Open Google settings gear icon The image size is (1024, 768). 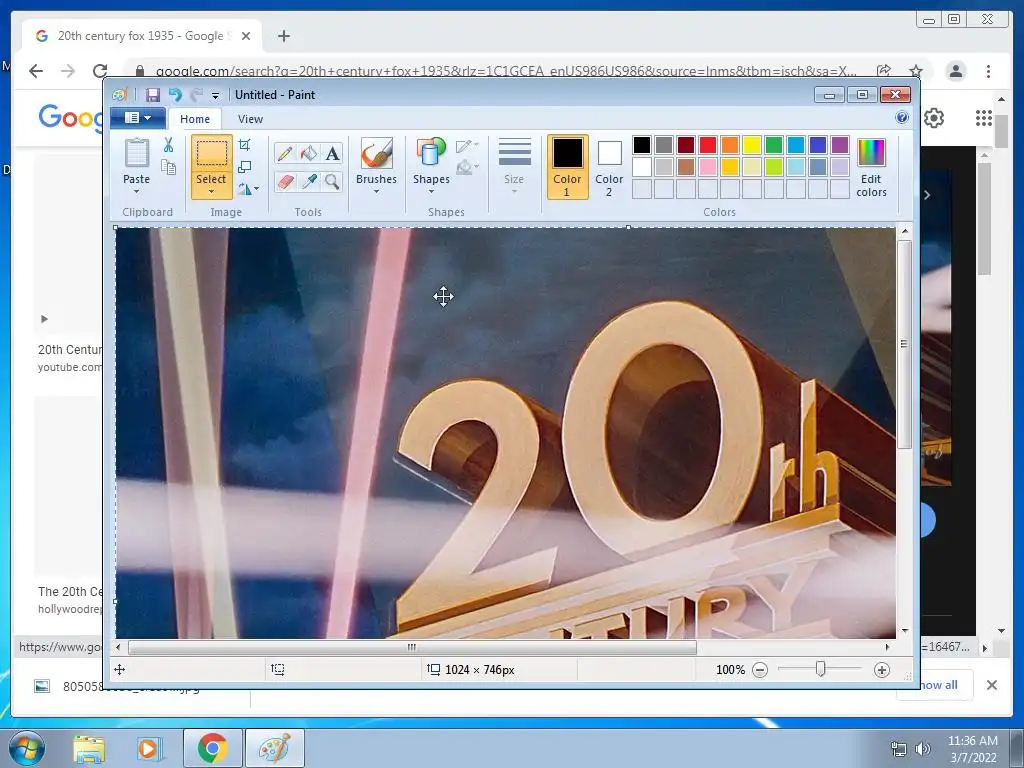click(935, 118)
